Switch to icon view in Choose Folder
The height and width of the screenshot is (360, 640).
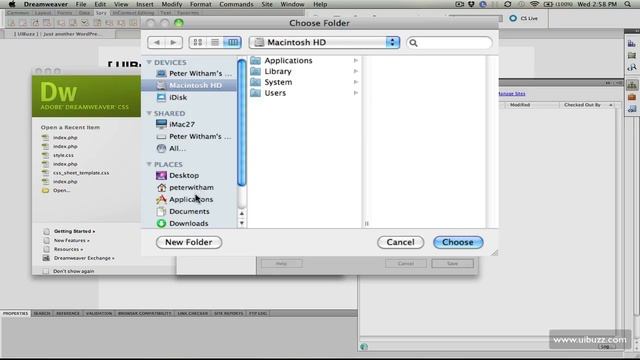pyautogui.click(x=198, y=42)
